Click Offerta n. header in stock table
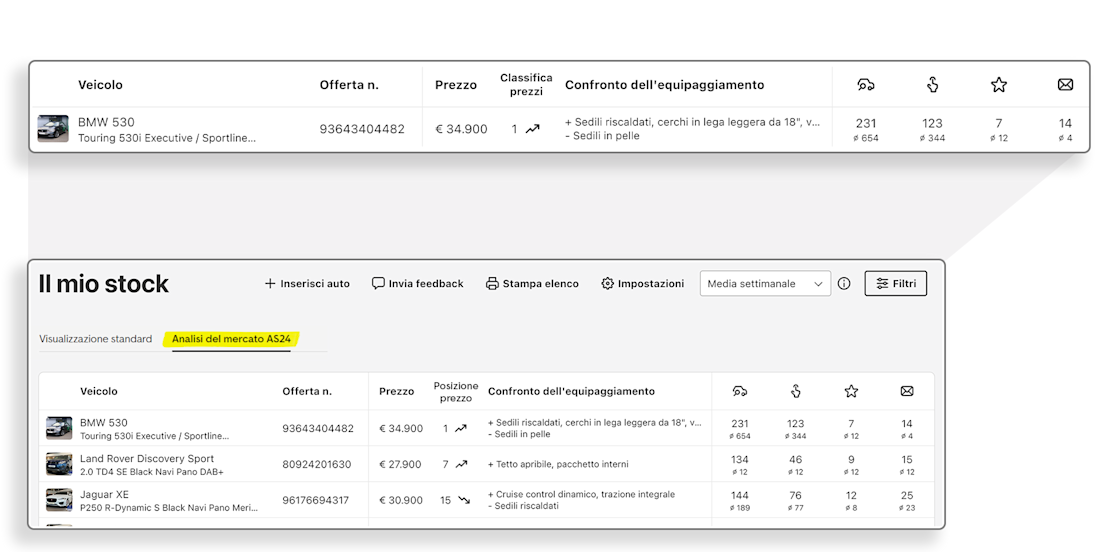The image size is (1100, 552). pyautogui.click(x=307, y=391)
